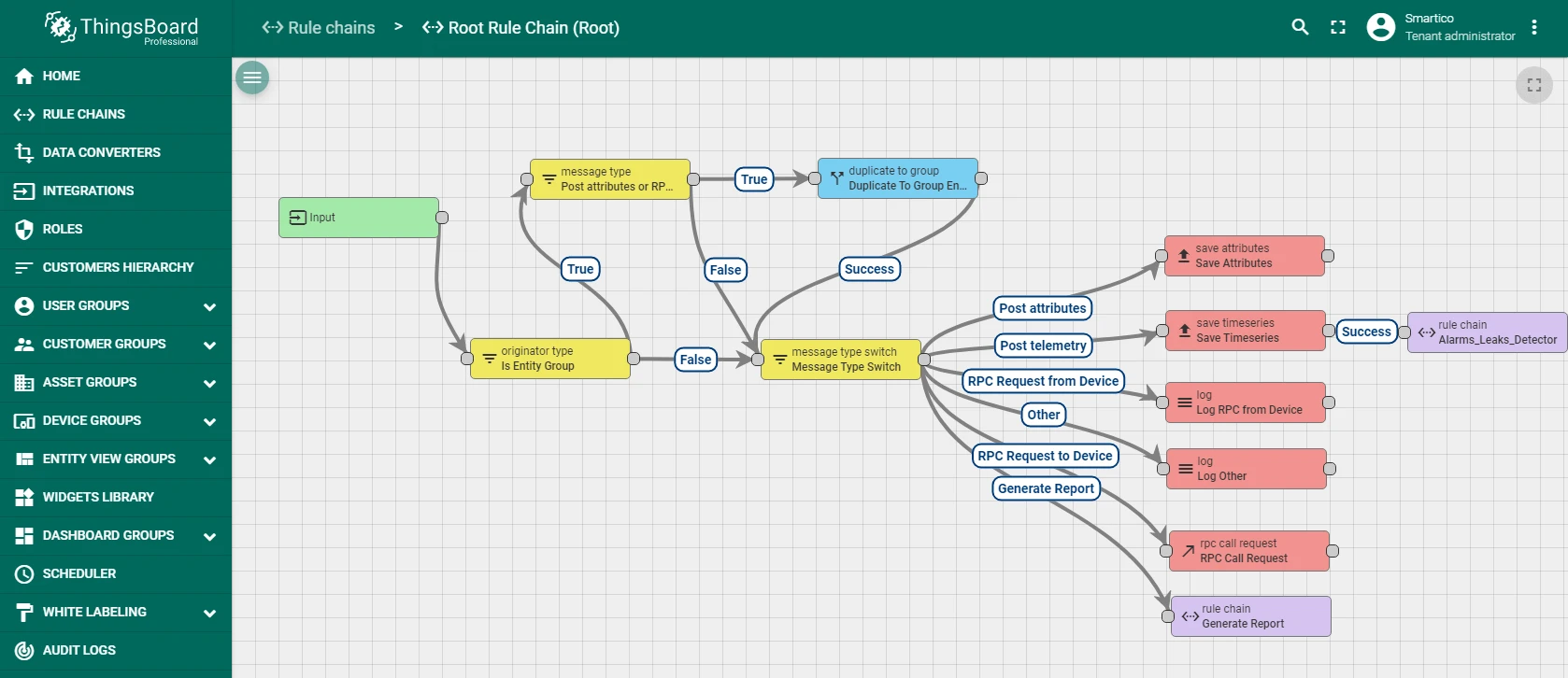The image size is (1568, 678).
Task: Click the Input node's arrow icon
Action: click(x=298, y=218)
